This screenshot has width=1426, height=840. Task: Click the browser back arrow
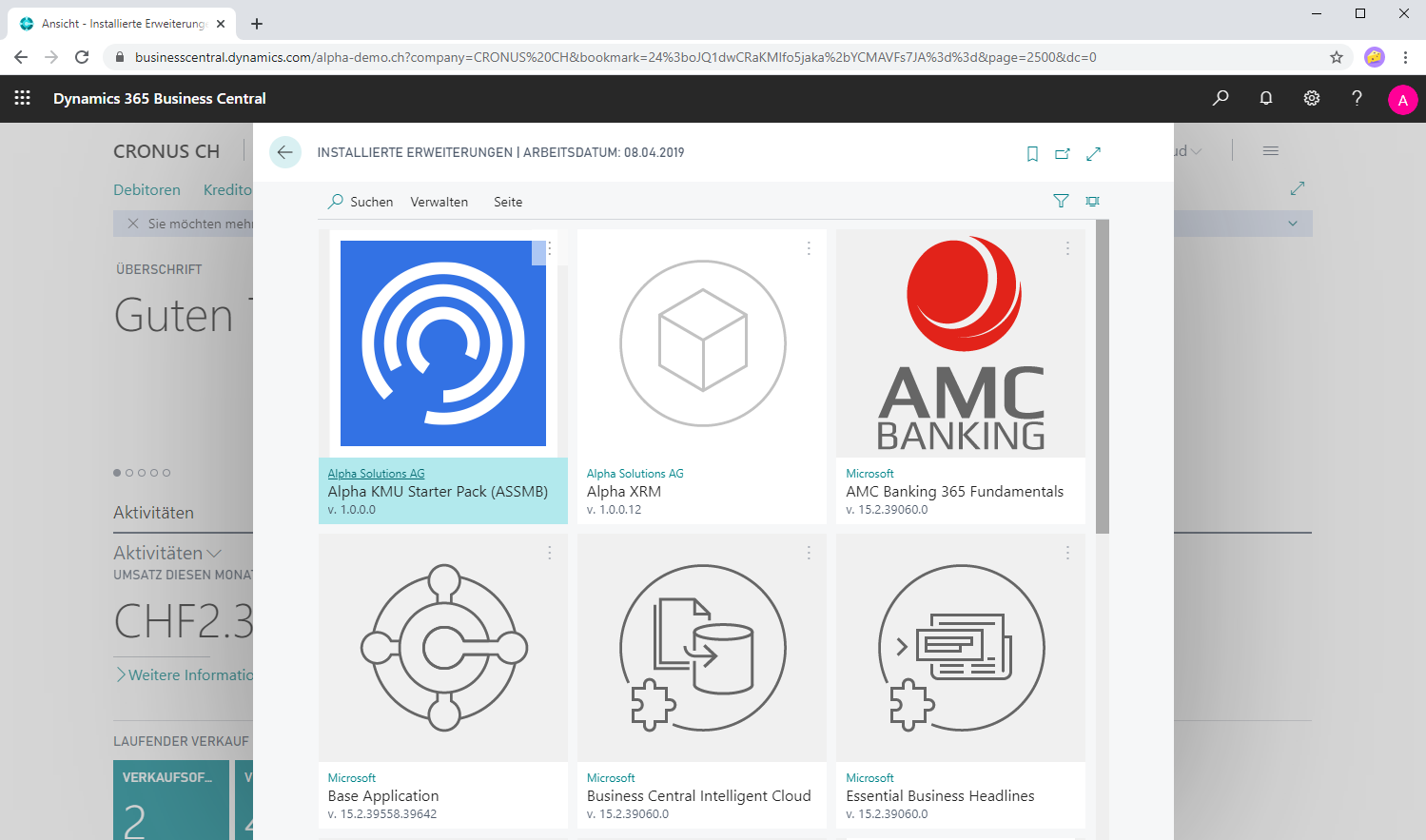pos(21,57)
